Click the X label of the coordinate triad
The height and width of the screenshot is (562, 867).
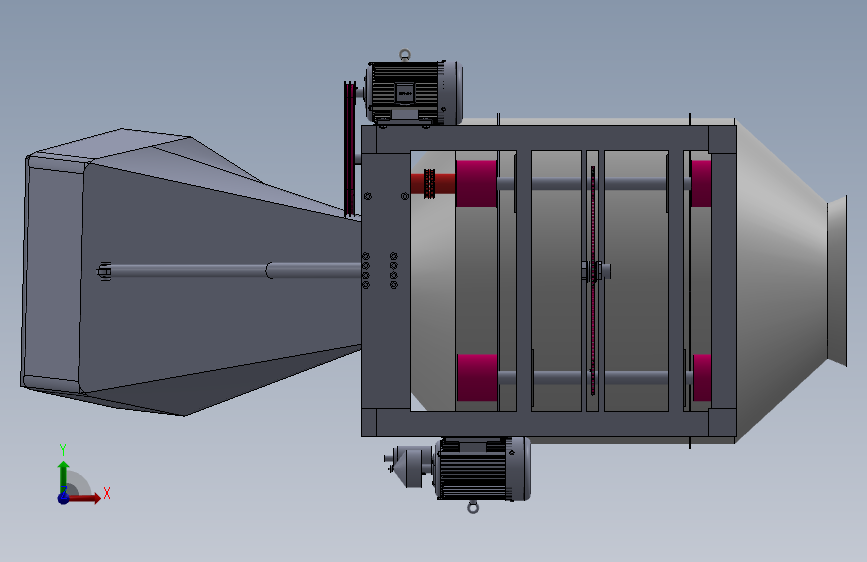[107, 493]
